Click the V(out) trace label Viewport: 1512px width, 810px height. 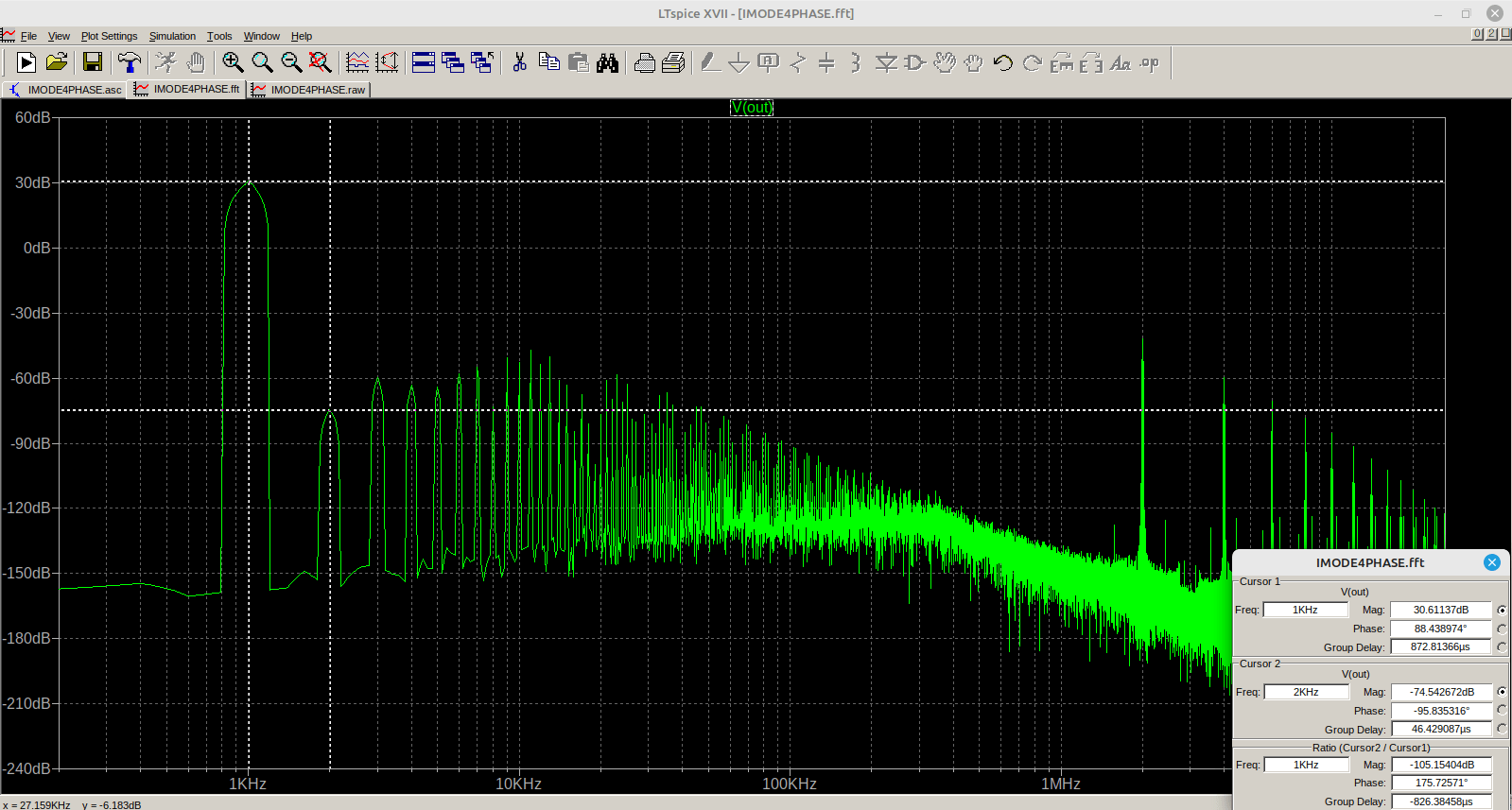(x=752, y=108)
